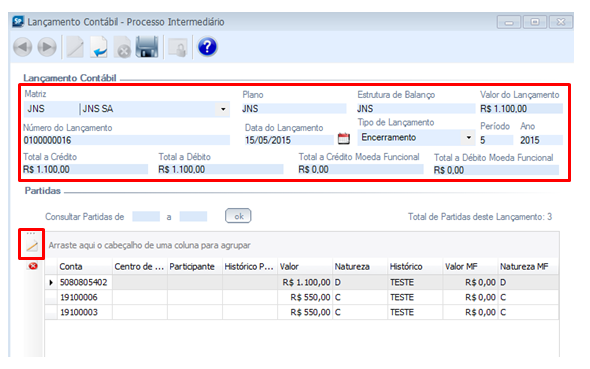The width and height of the screenshot is (590, 369).
Task: Click the Total a Débito field
Action: pyautogui.click(x=220, y=169)
